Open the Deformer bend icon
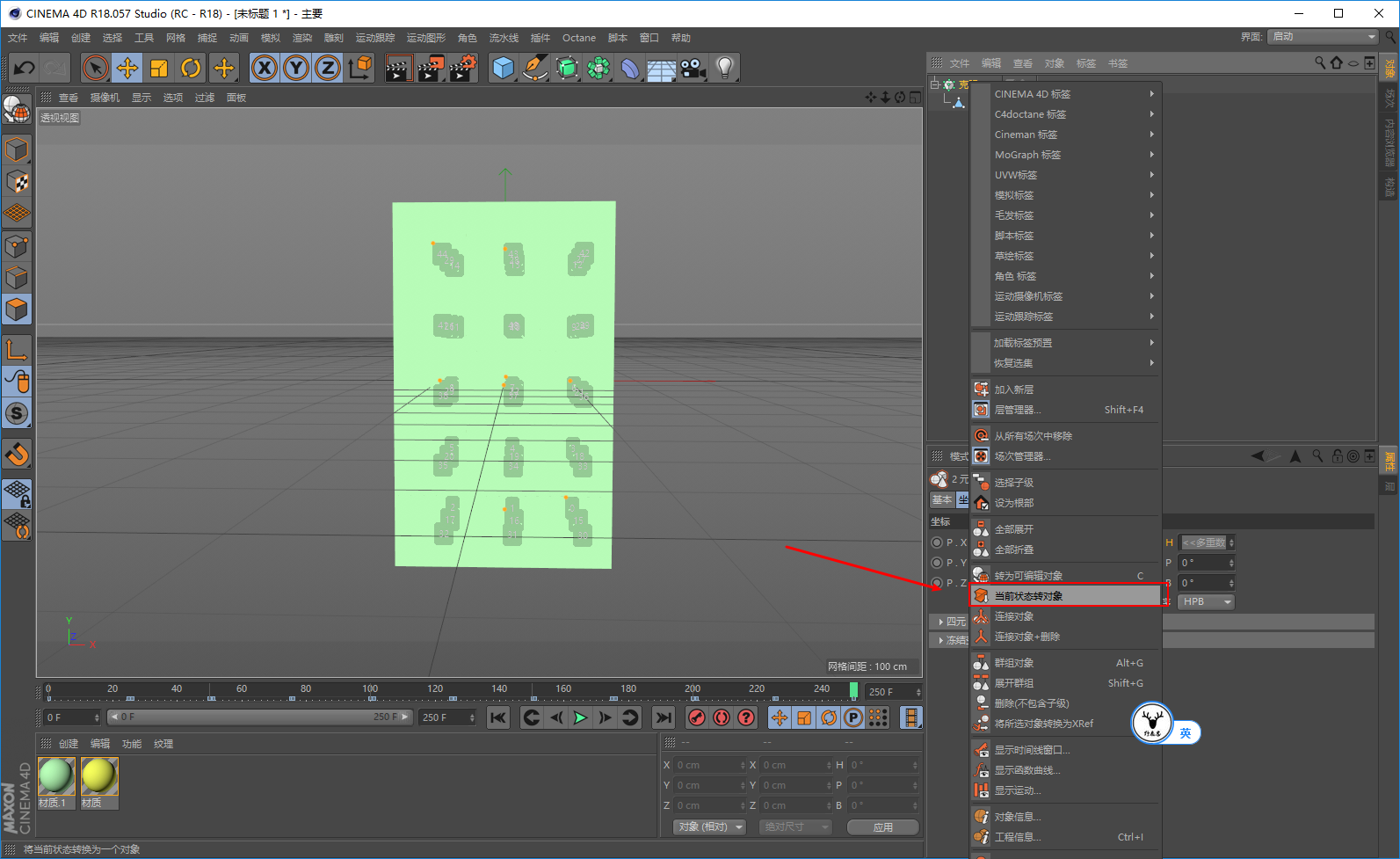Image resolution: width=1400 pixels, height=859 pixels. [x=630, y=68]
